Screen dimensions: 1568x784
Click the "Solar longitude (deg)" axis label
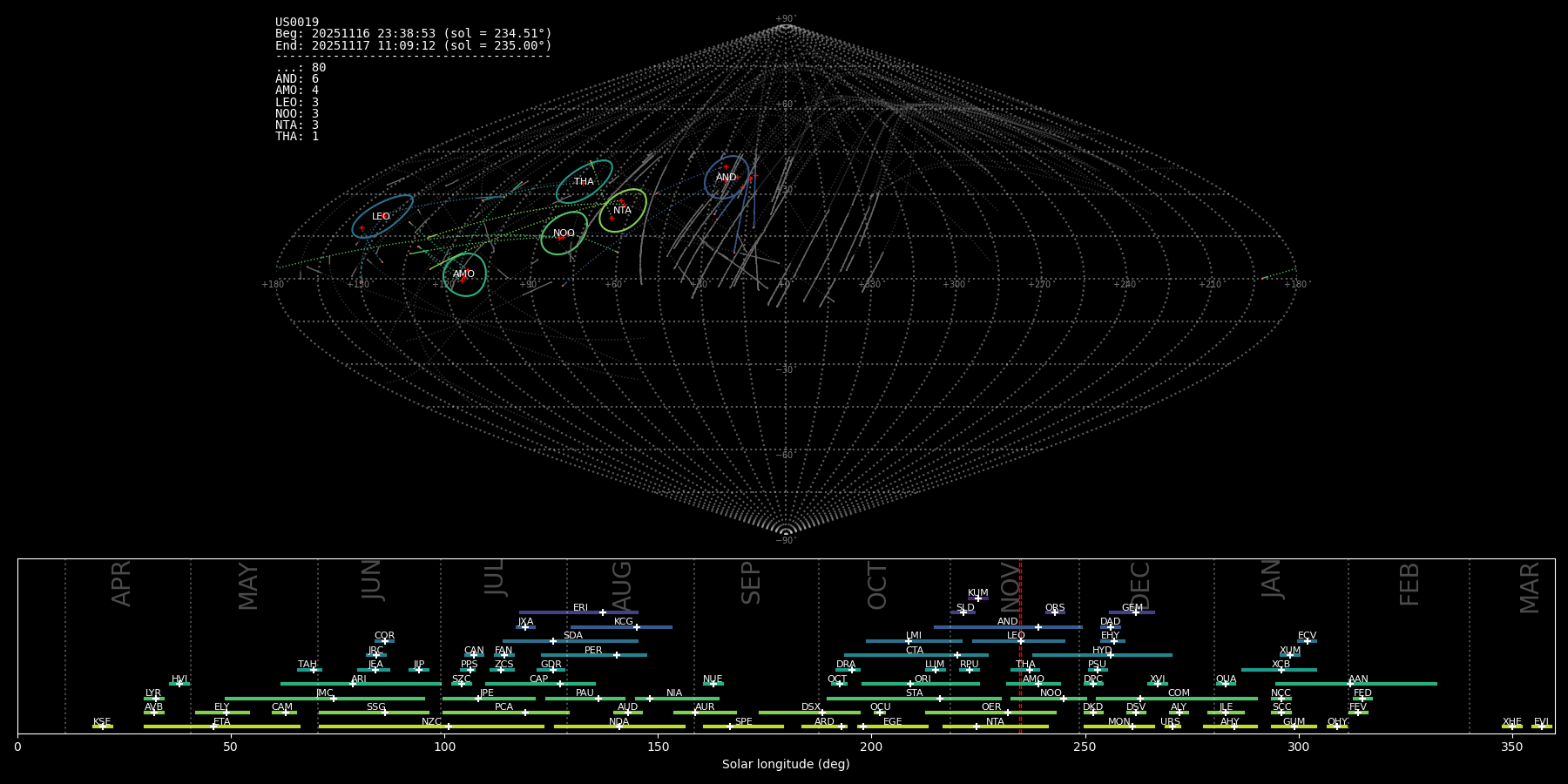(785, 765)
